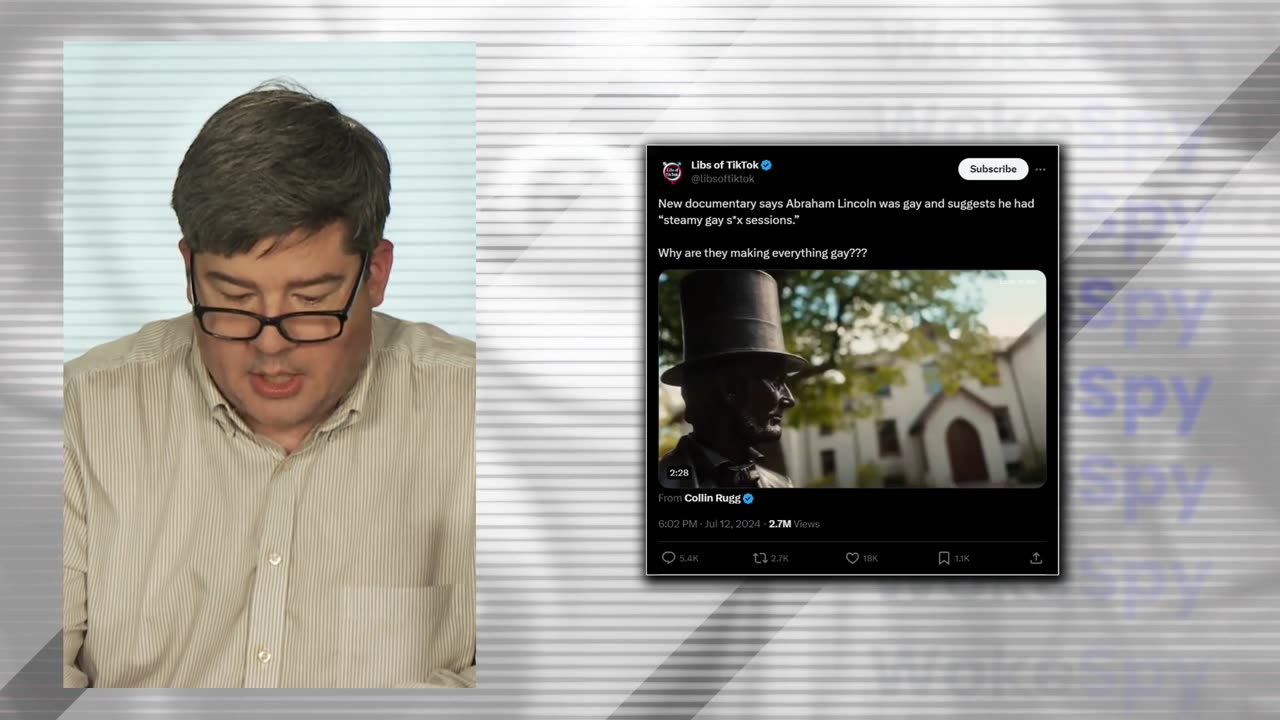Click Collin Rugg's verified badge

pyautogui.click(x=748, y=498)
